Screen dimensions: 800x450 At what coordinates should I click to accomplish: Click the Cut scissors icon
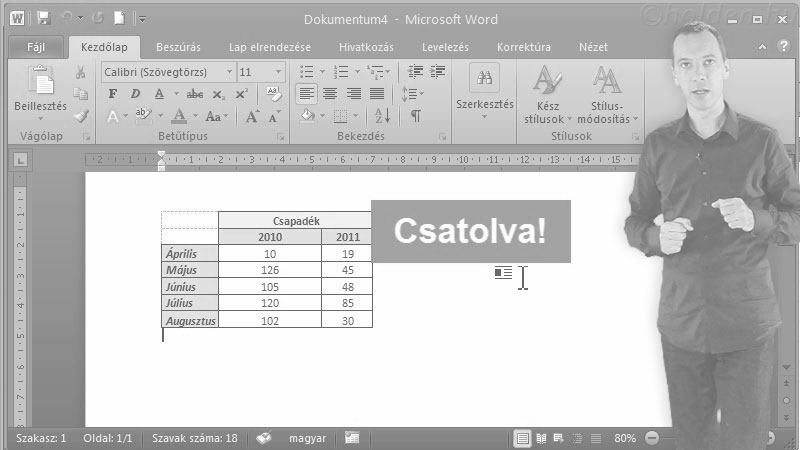(x=80, y=72)
